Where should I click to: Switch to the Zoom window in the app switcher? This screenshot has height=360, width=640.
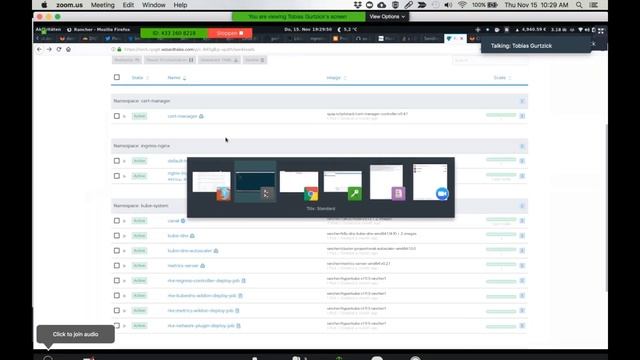431,182
